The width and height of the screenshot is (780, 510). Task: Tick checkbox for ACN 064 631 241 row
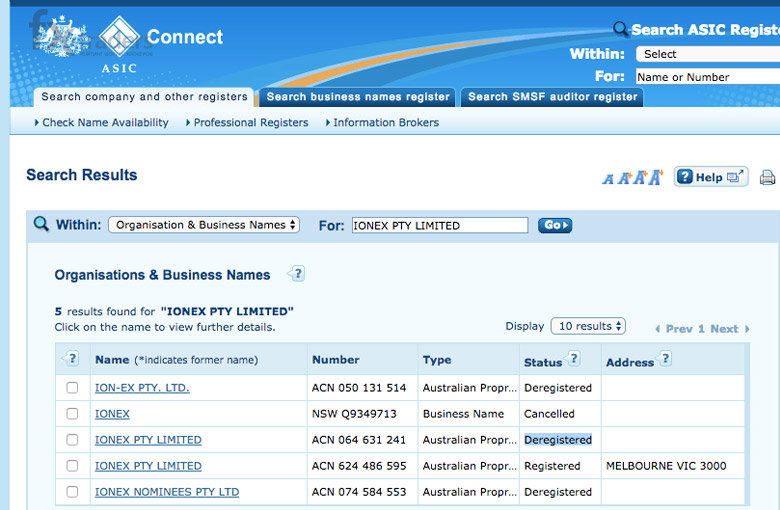(72, 439)
